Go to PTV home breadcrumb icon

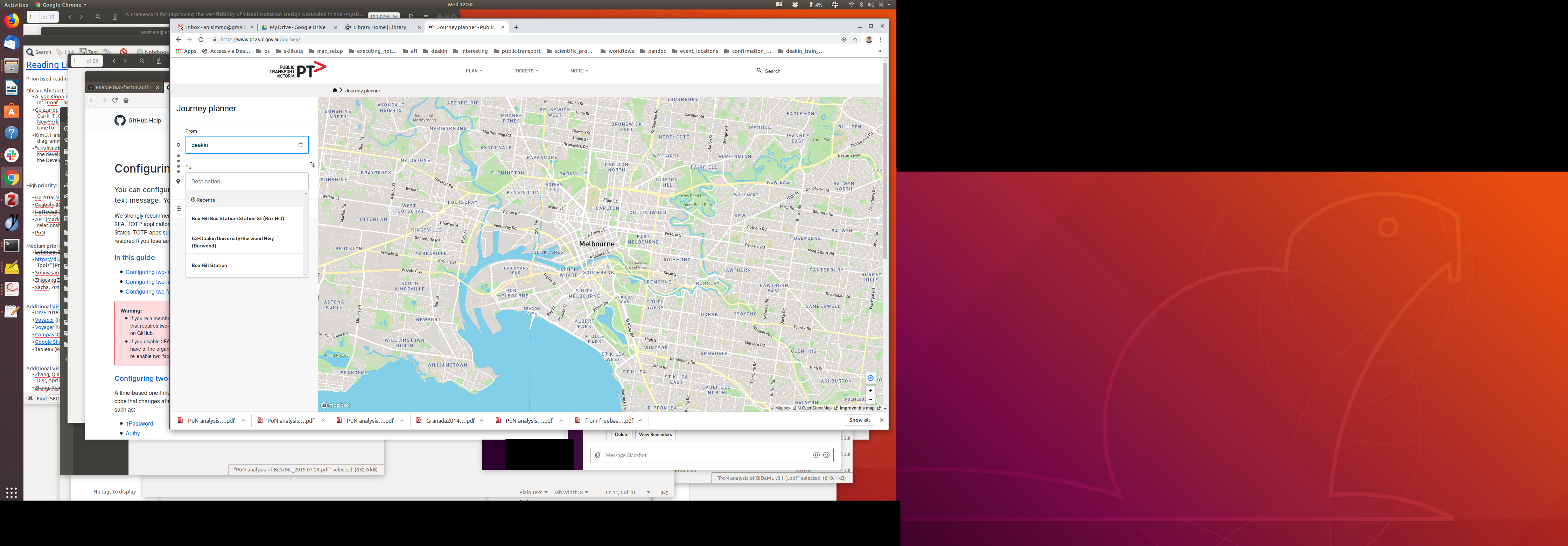tap(334, 90)
